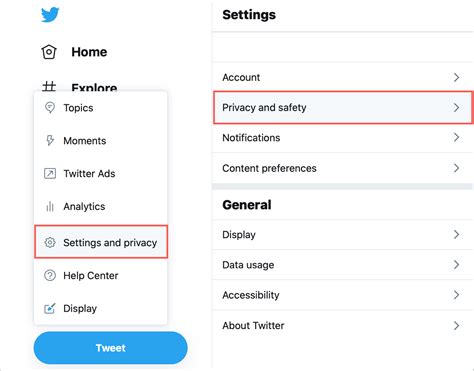The width and height of the screenshot is (474, 371).
Task: Open Privacy and safety chevron arrow
Action: (x=456, y=107)
